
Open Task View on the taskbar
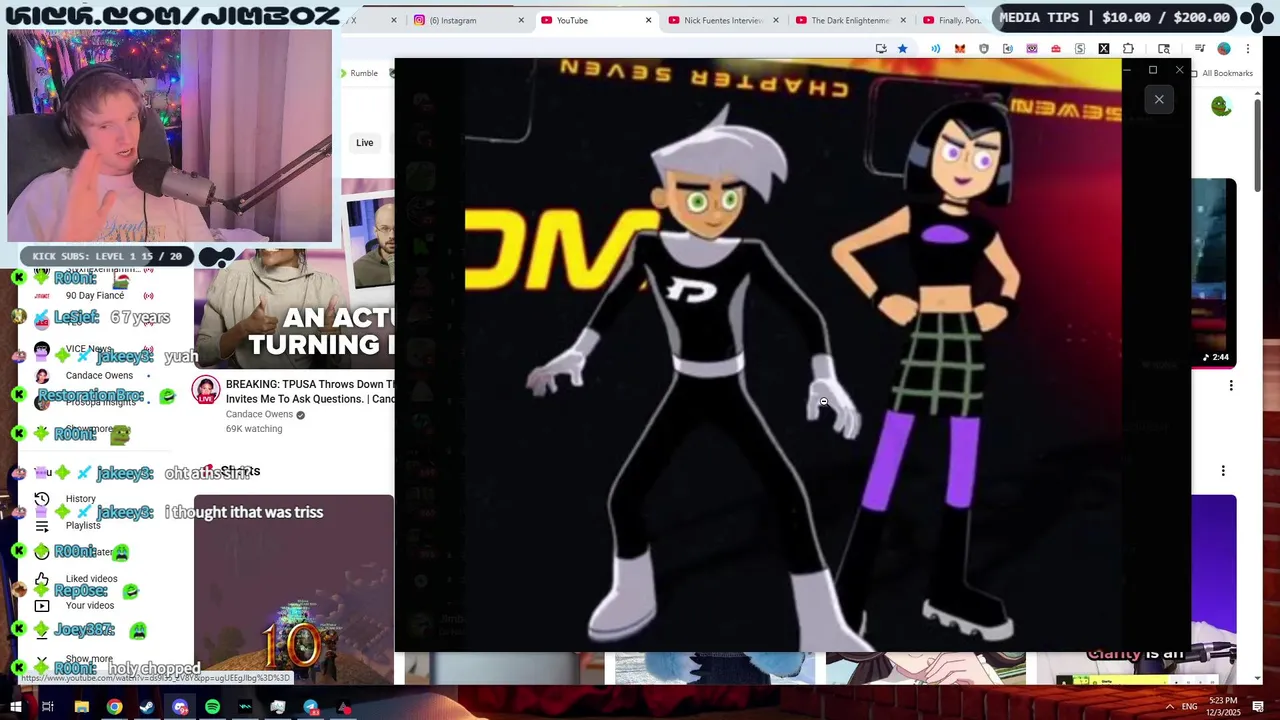pos(47,707)
